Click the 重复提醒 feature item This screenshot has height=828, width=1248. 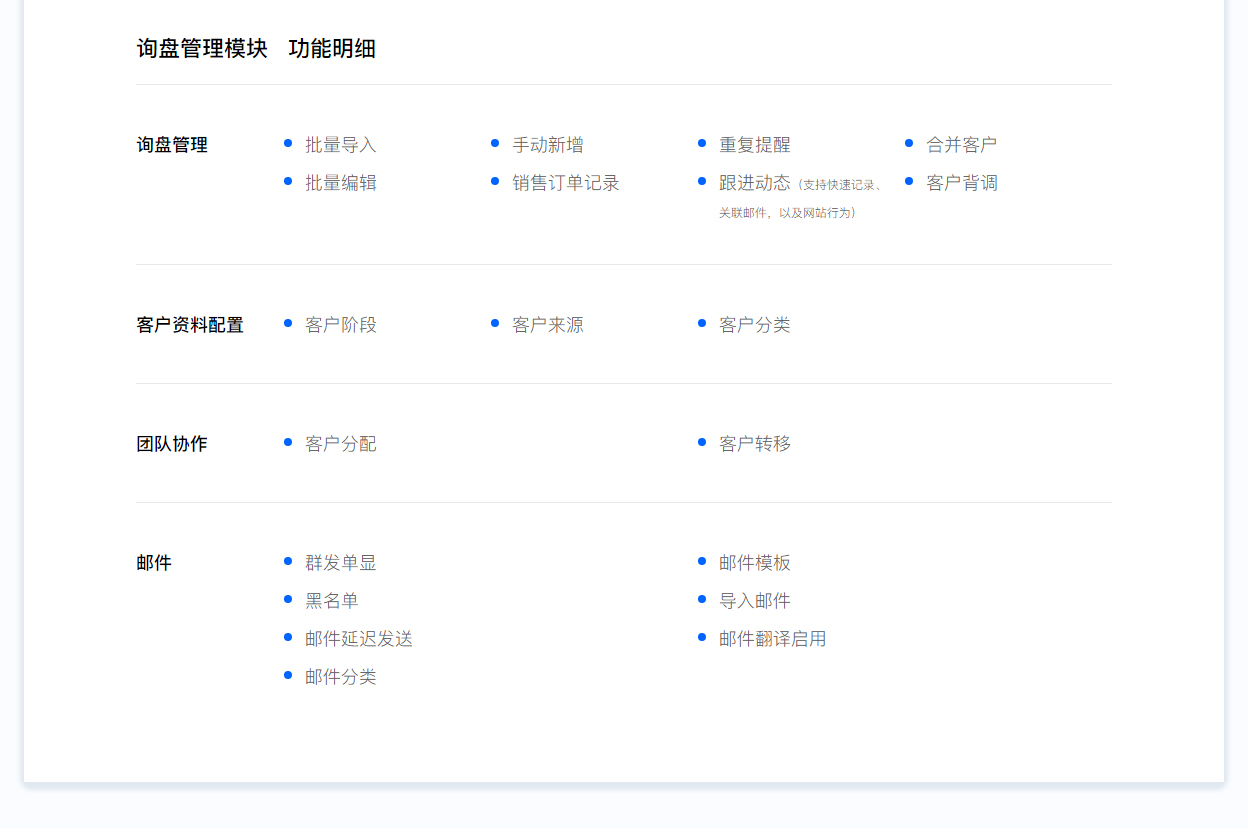(x=755, y=145)
